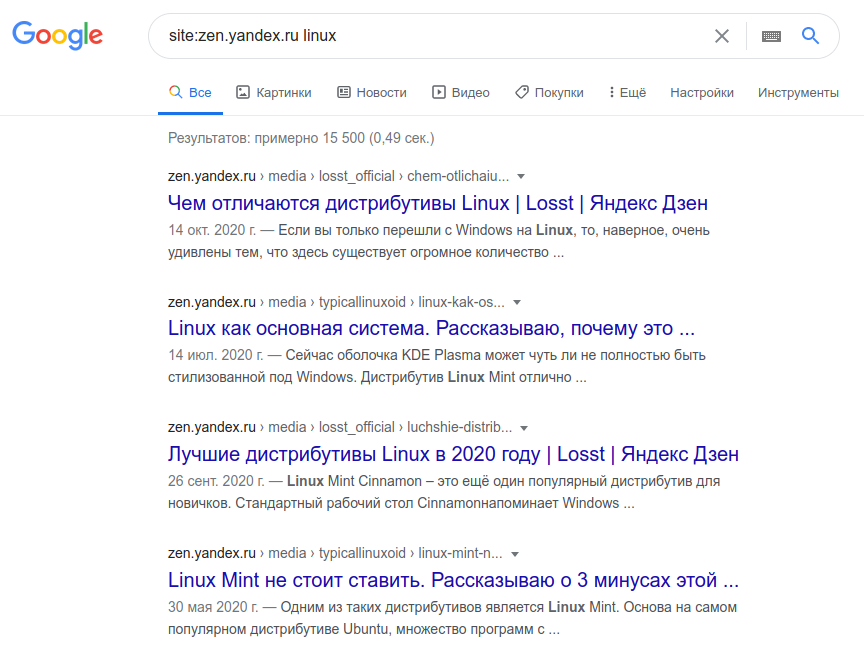This screenshot has width=864, height=660.
Task: Switch to the Новости tab
Action: pyautogui.click(x=372, y=93)
